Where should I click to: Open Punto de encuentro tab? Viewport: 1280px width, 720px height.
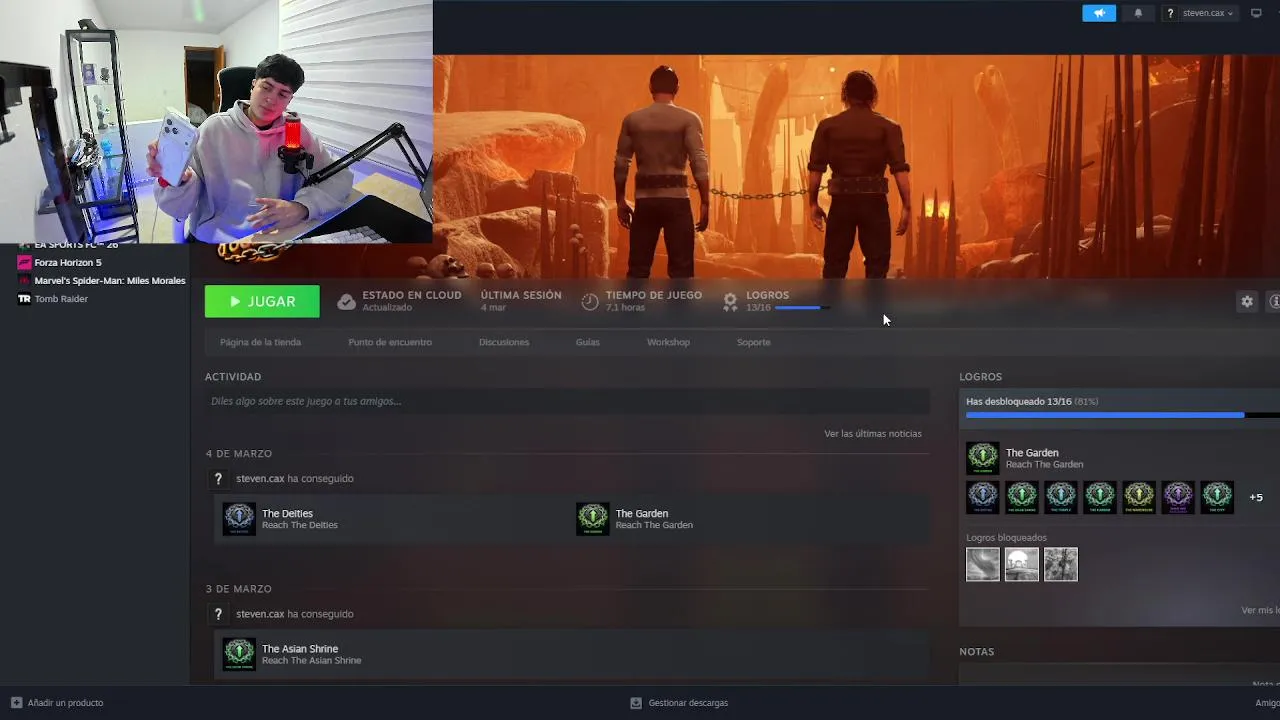point(390,342)
